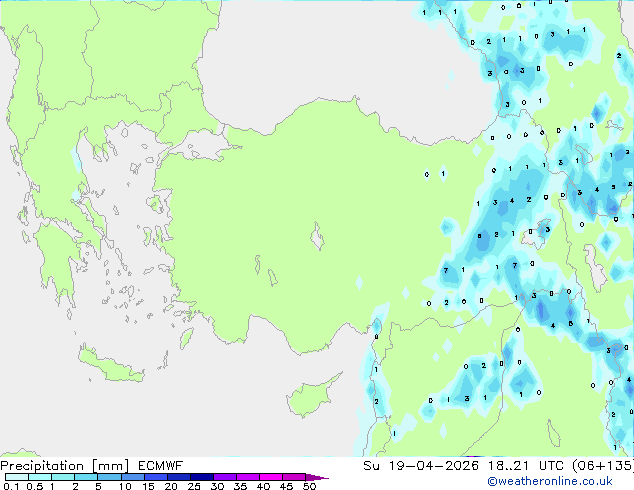
Task: Click the '18..21 UTC' time range text
Action: (x=528, y=466)
